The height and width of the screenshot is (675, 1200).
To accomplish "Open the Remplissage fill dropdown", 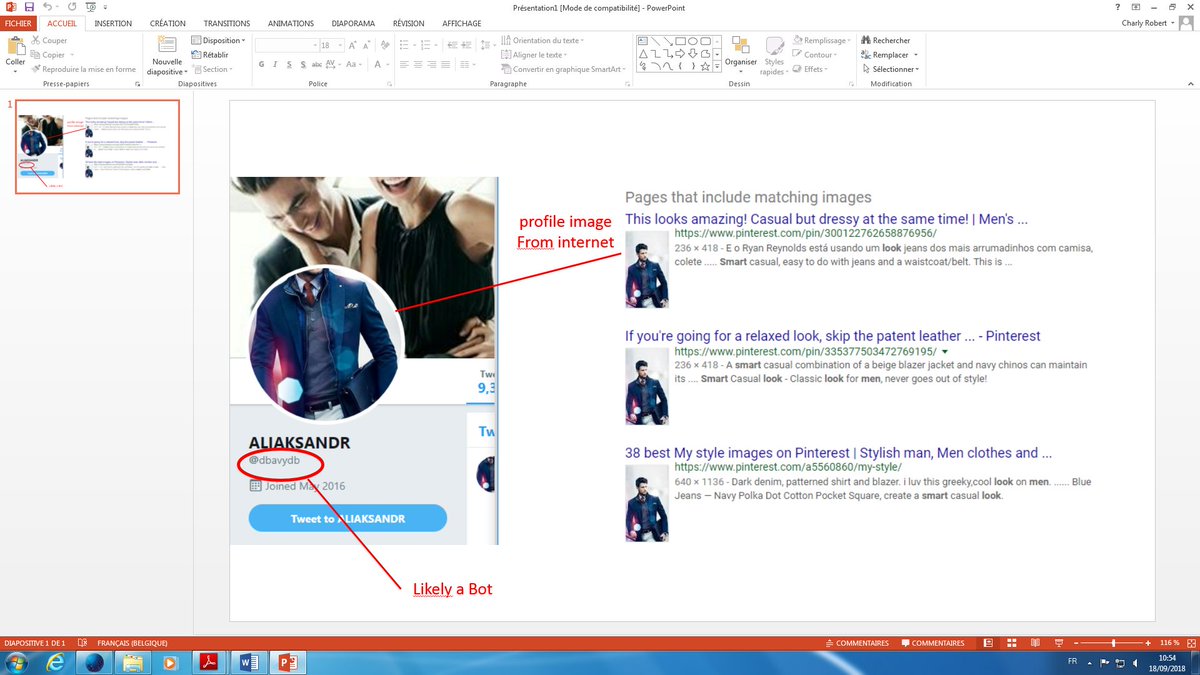I will (821, 41).
